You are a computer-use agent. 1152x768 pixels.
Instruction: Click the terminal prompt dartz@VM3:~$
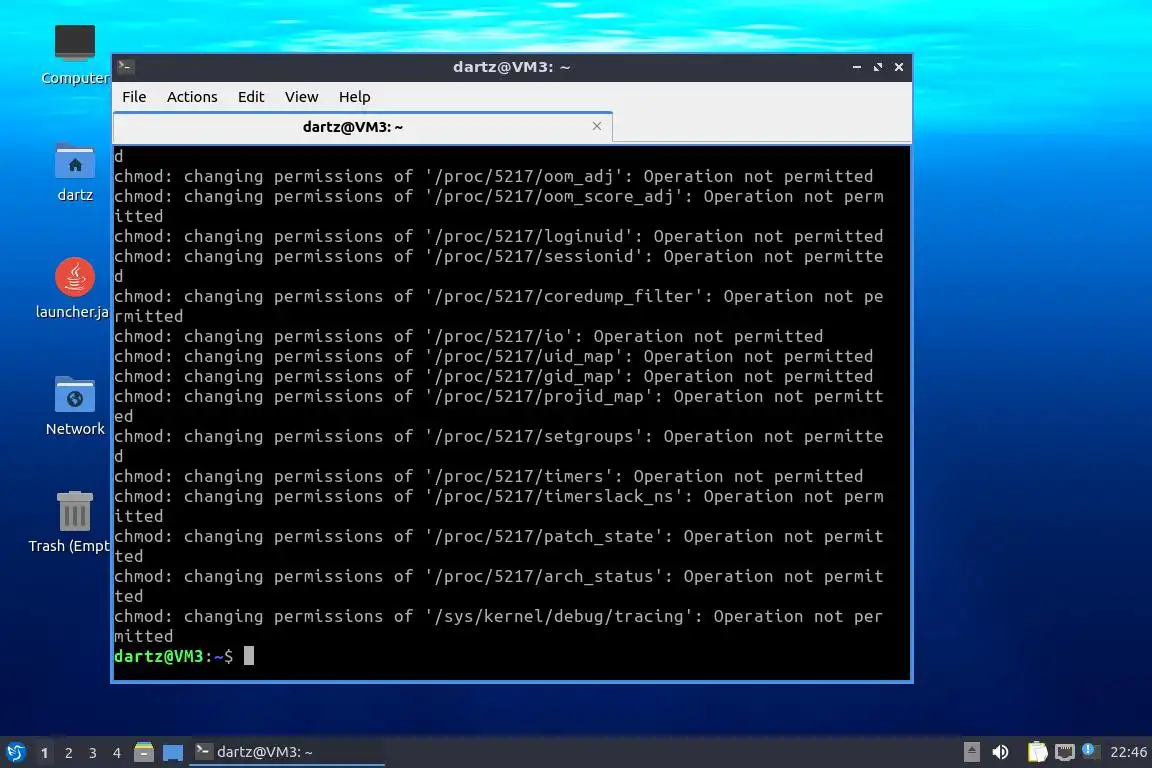[x=173, y=656]
